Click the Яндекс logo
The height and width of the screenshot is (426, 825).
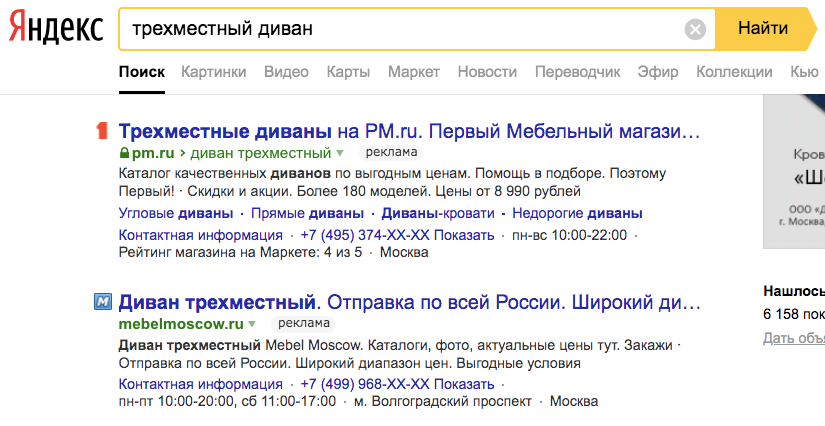coord(56,29)
